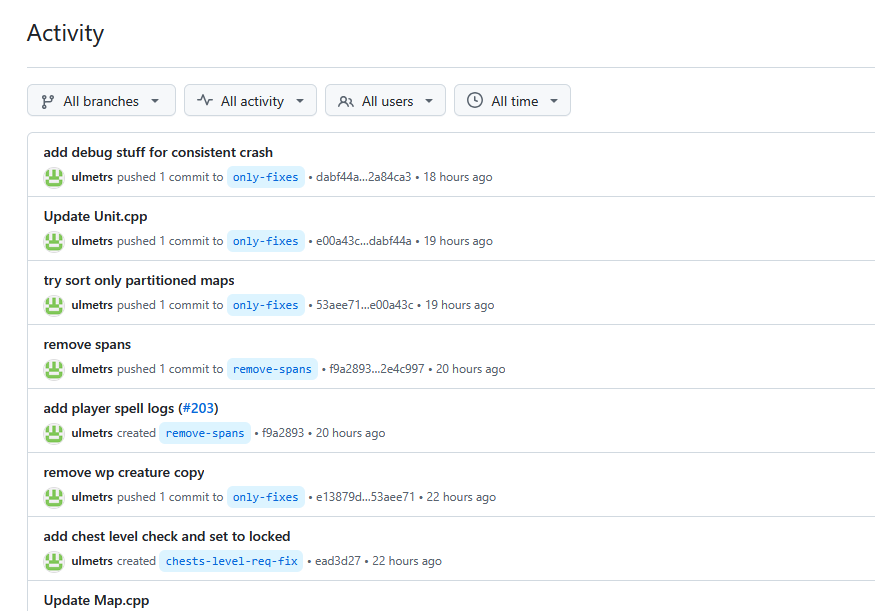Open the All branches dropdown
875x611 pixels.
(101, 100)
